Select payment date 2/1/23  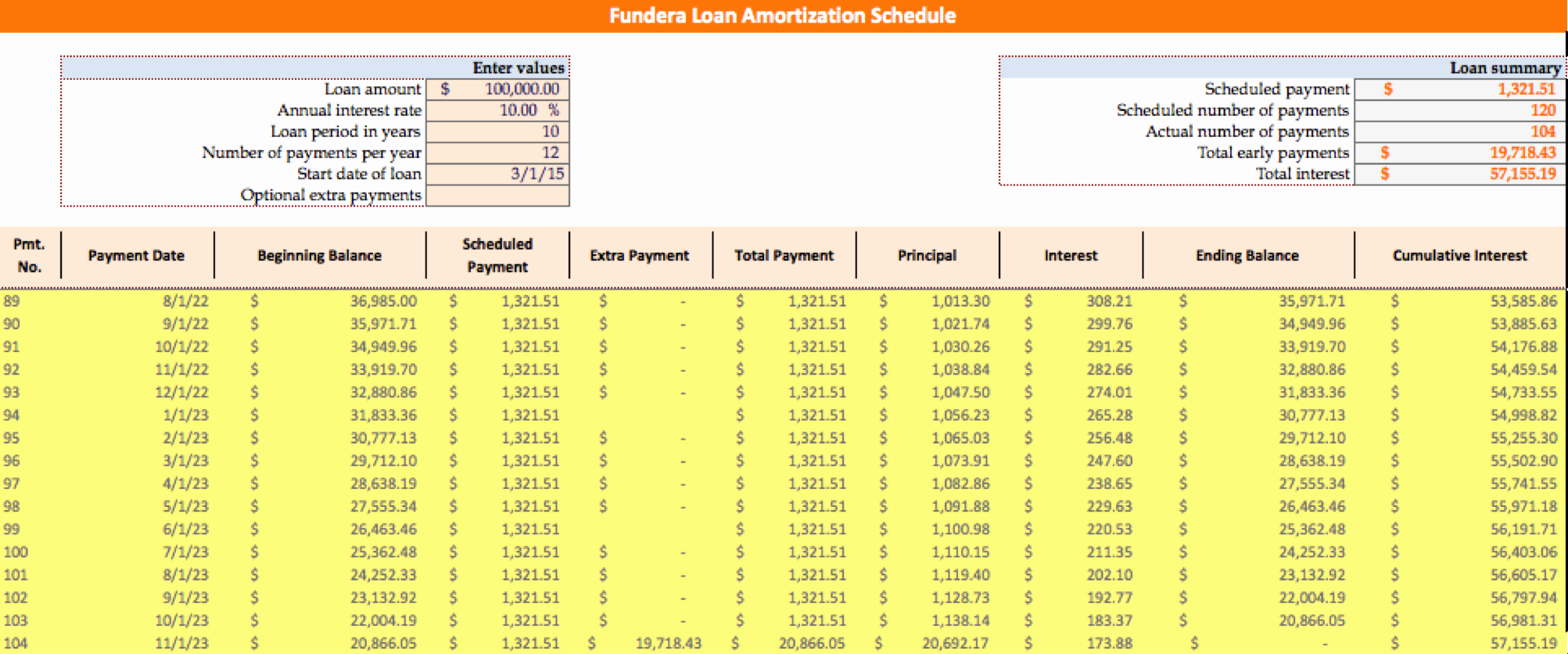point(185,438)
